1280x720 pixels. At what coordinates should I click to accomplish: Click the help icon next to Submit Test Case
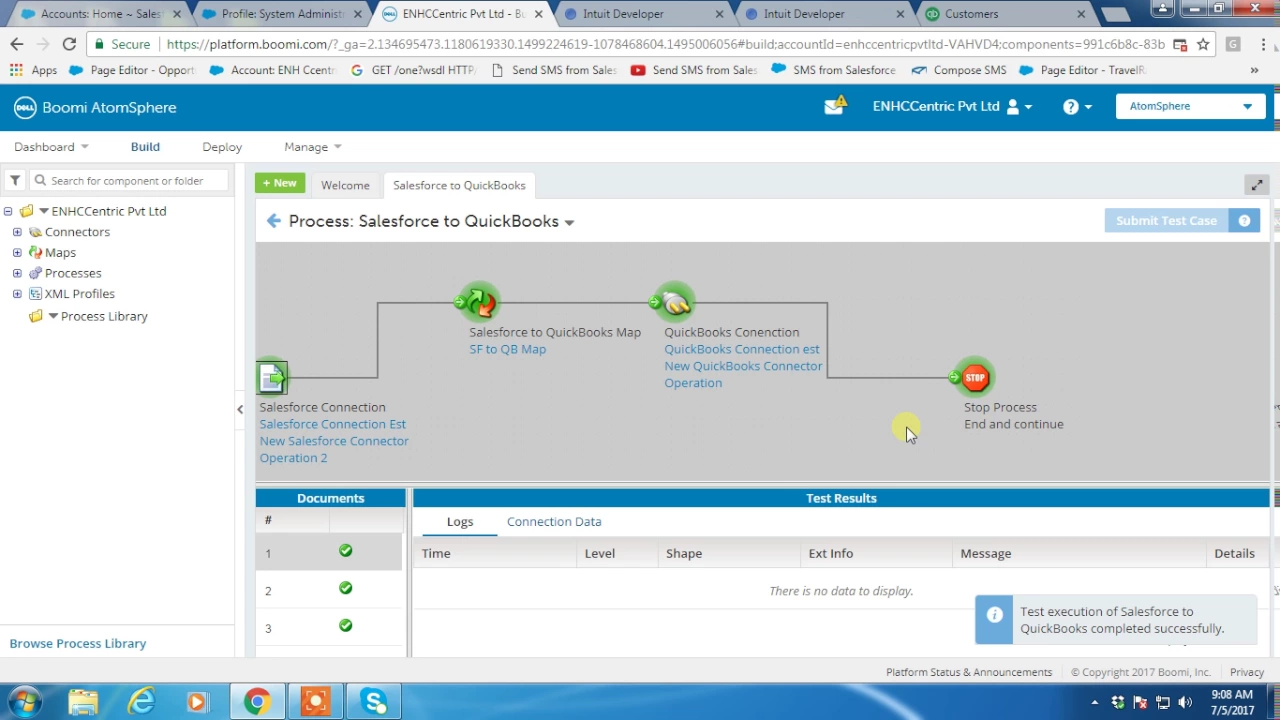tap(1244, 221)
